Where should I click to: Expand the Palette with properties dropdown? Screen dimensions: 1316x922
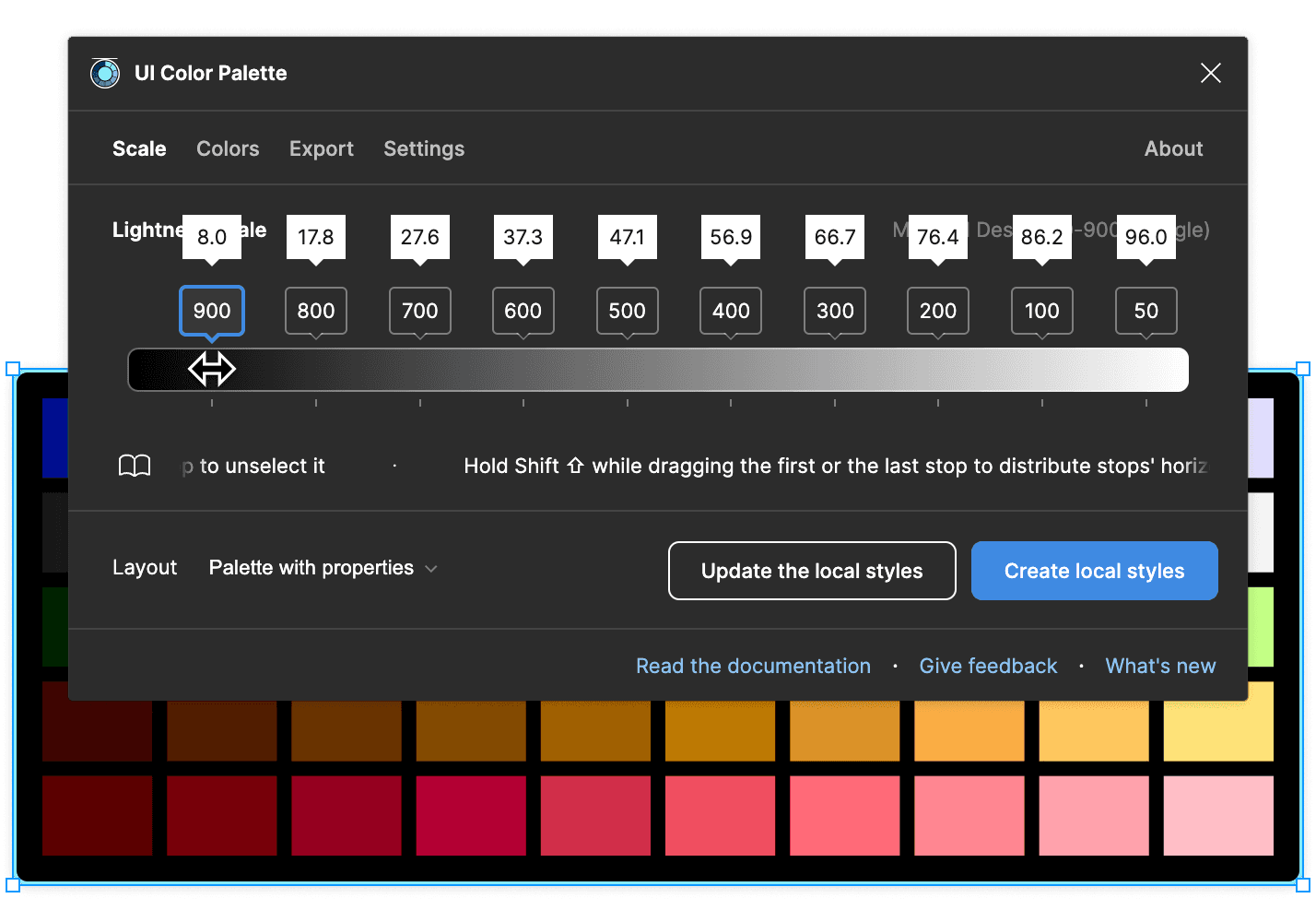(x=323, y=568)
